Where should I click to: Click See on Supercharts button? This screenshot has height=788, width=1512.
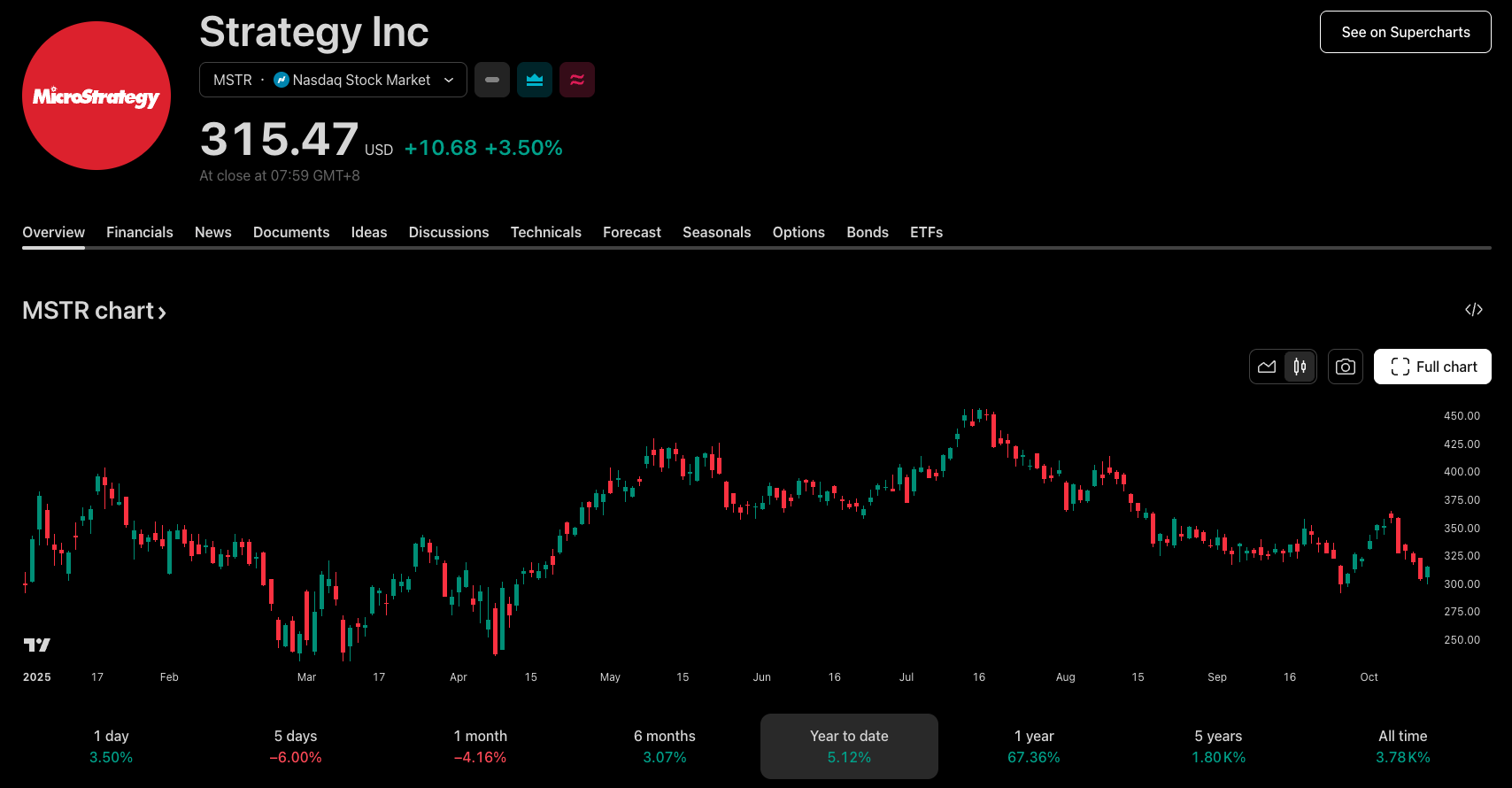click(1405, 32)
